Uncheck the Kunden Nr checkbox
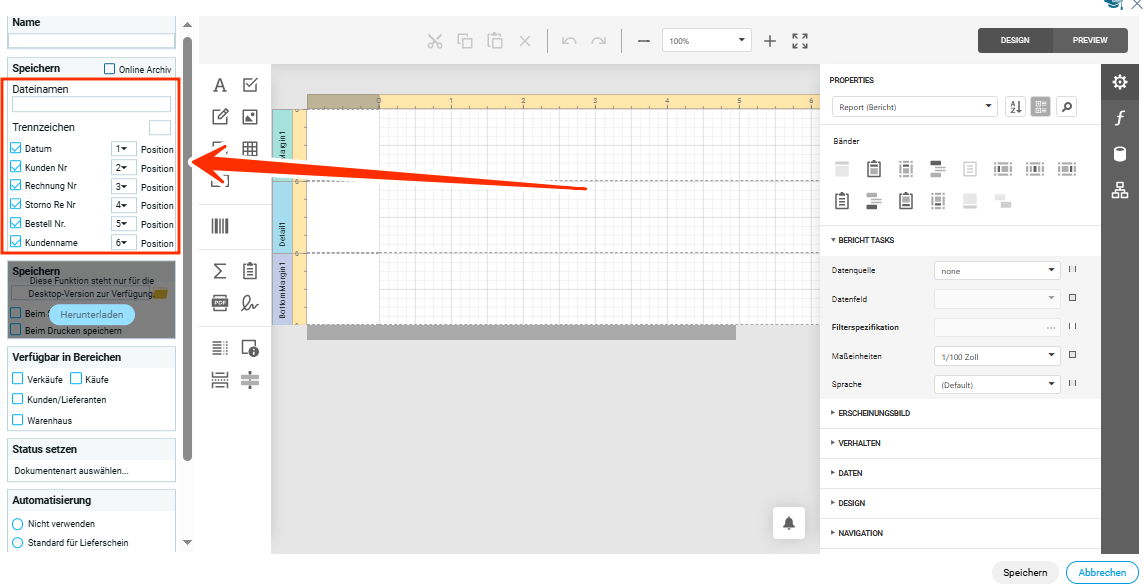The height and width of the screenshot is (588, 1144). point(16,167)
